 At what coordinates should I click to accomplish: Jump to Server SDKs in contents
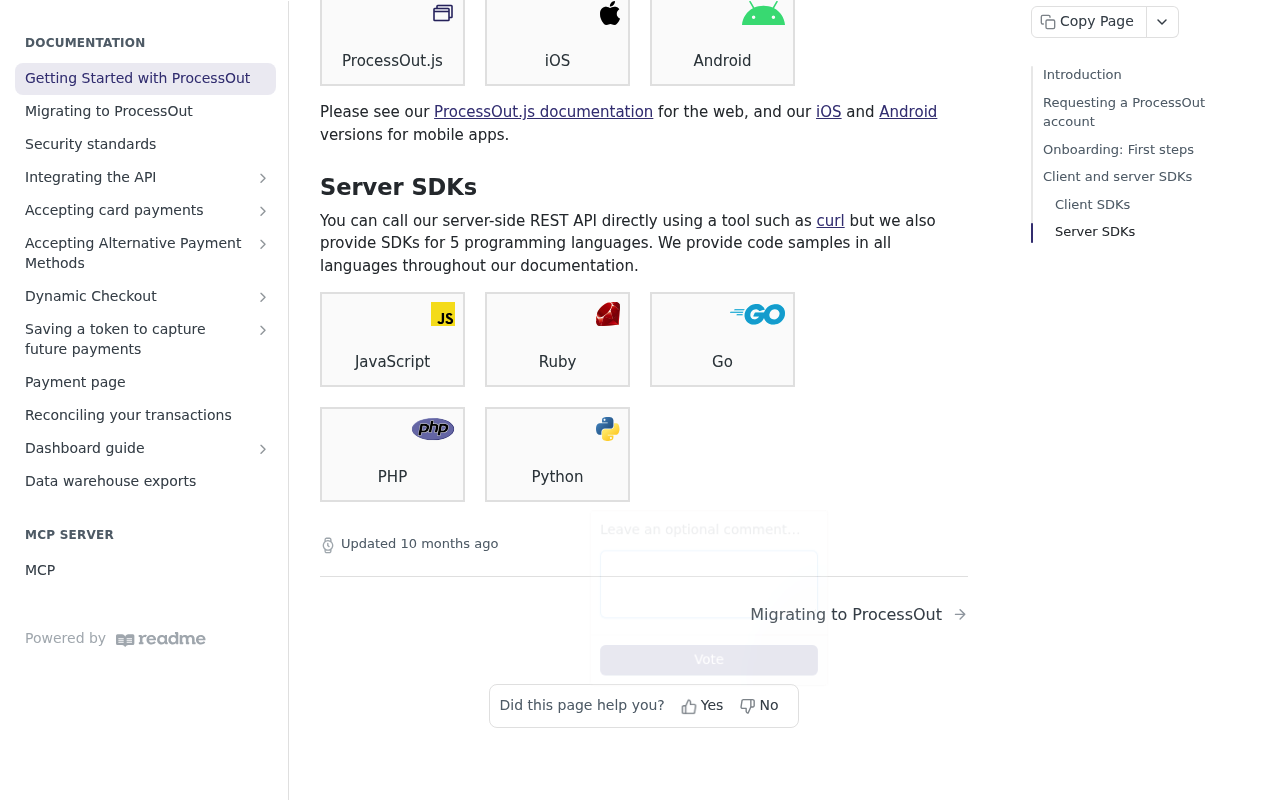(x=1095, y=232)
